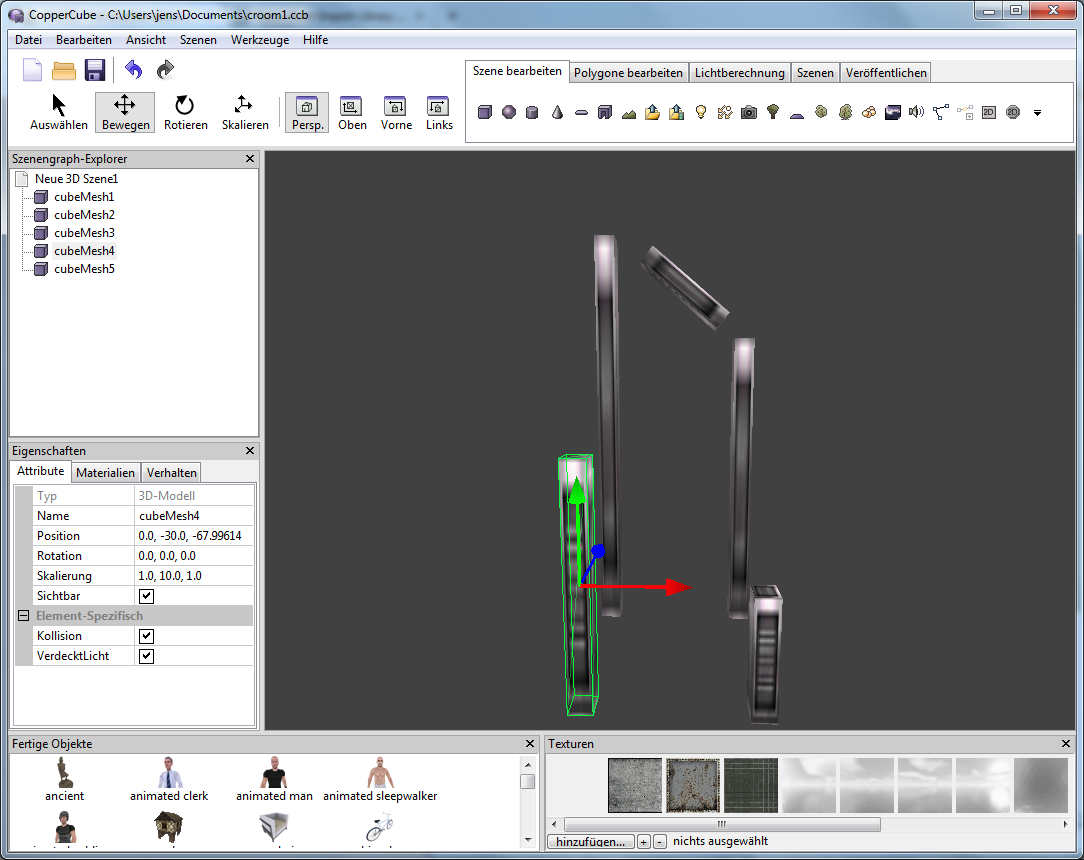Disable the VerdecktLicht checkbox
Image resolution: width=1084 pixels, height=860 pixels.
coord(147,656)
